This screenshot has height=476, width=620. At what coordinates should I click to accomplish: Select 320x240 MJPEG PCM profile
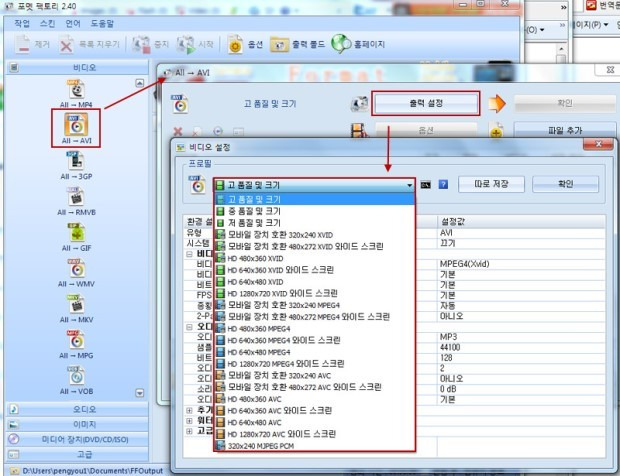314,446
